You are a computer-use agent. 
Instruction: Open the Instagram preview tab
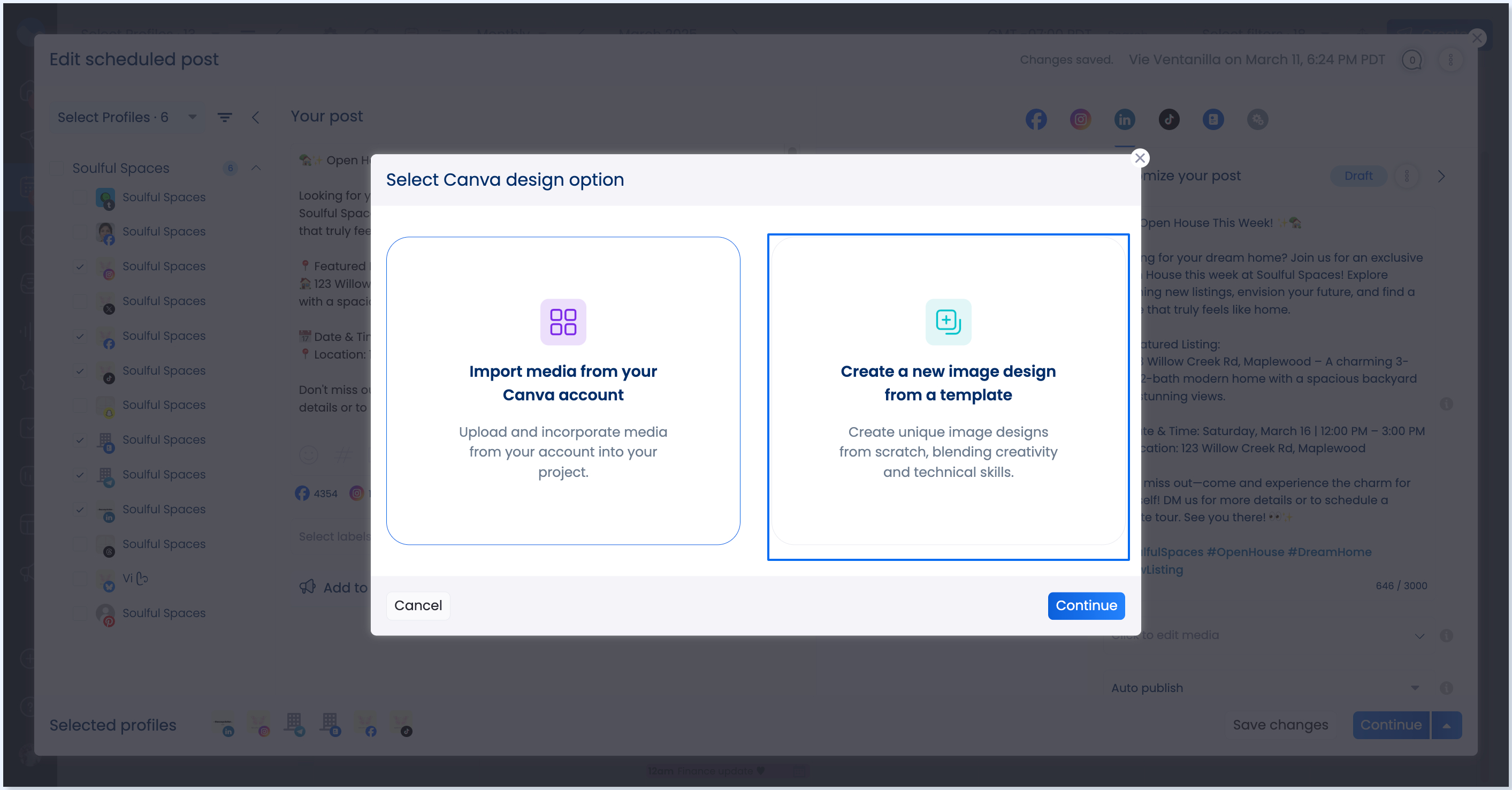pyautogui.click(x=1080, y=120)
